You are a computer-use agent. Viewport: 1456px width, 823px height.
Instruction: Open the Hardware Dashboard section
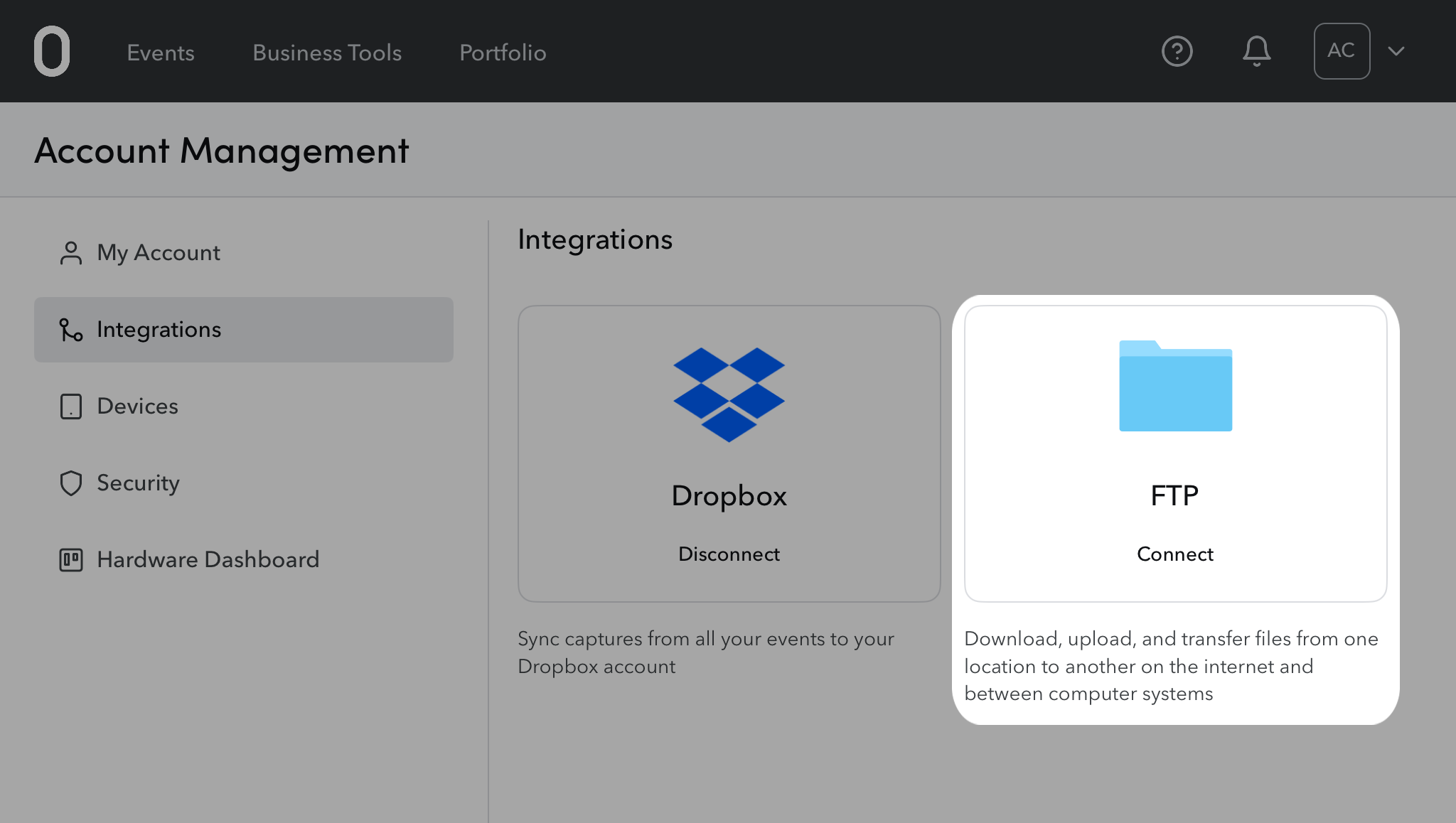pos(244,560)
